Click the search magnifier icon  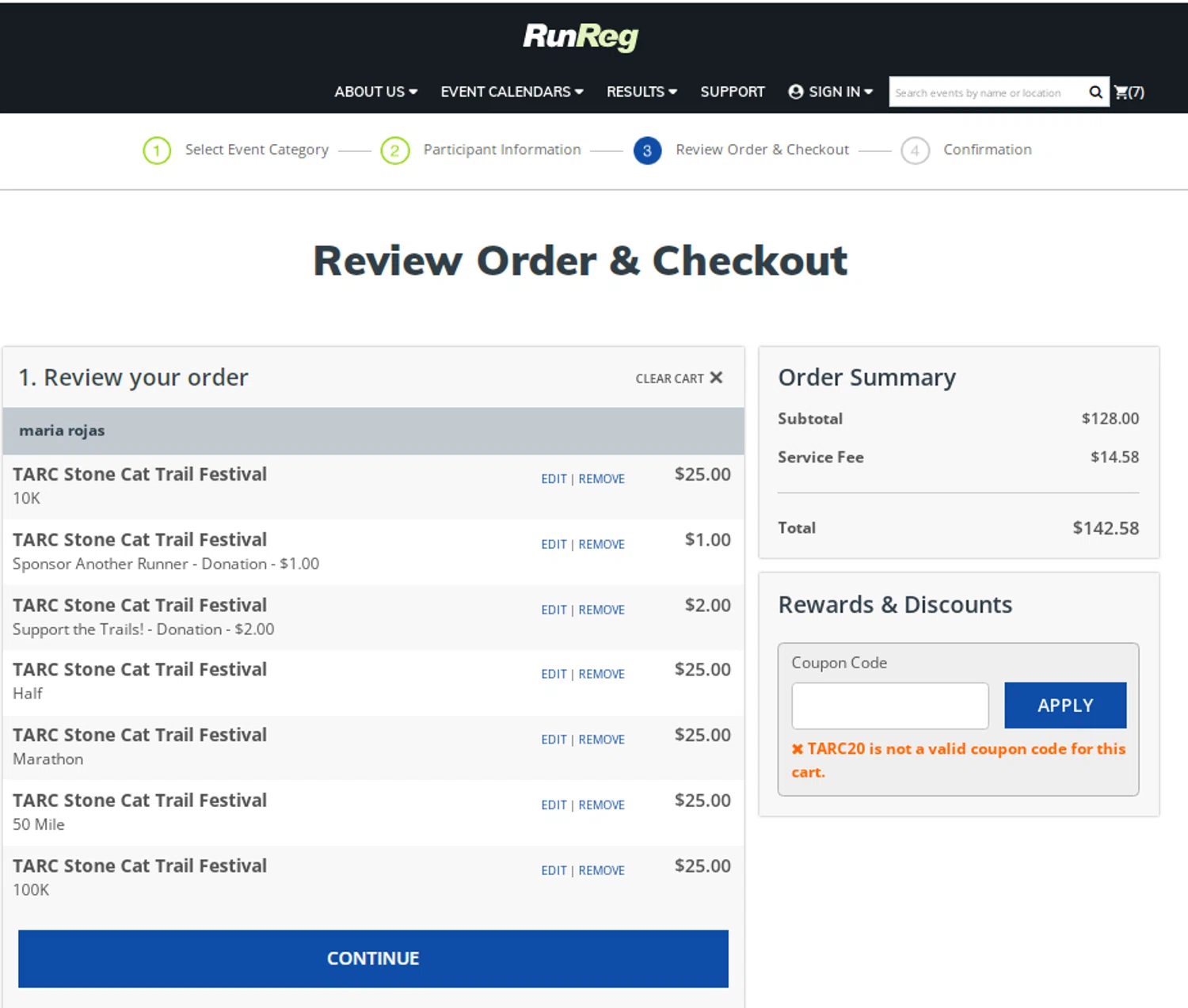click(x=1095, y=92)
